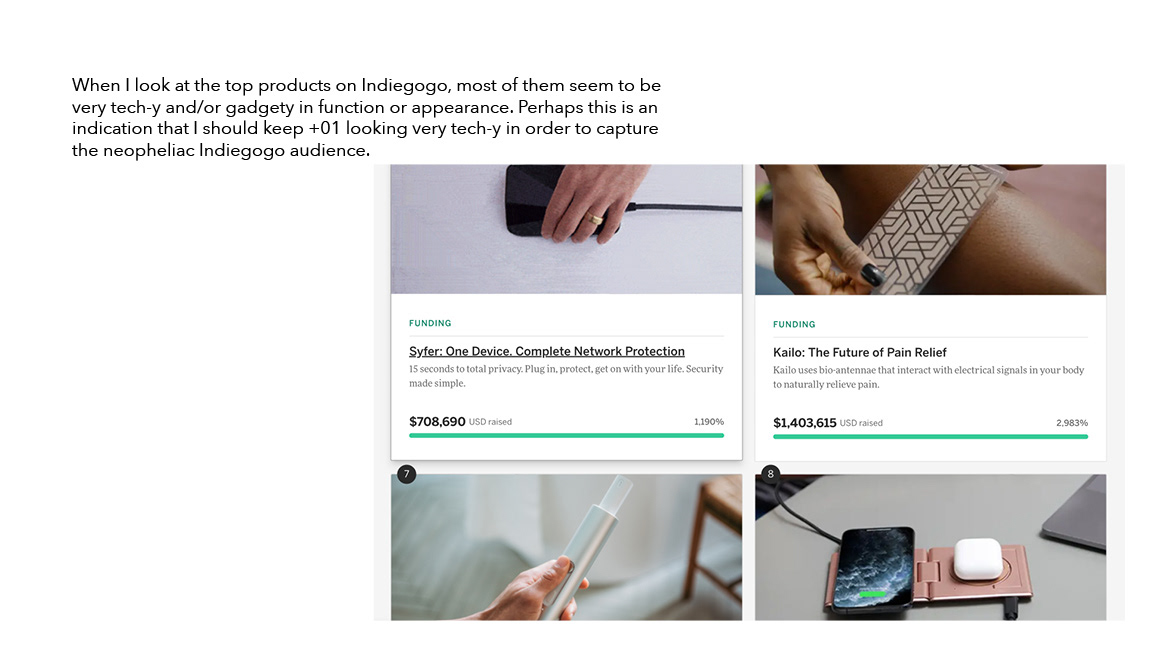The height and width of the screenshot is (648, 1152).
Task: Click the Kailo funding progress bar
Action: pos(930,437)
